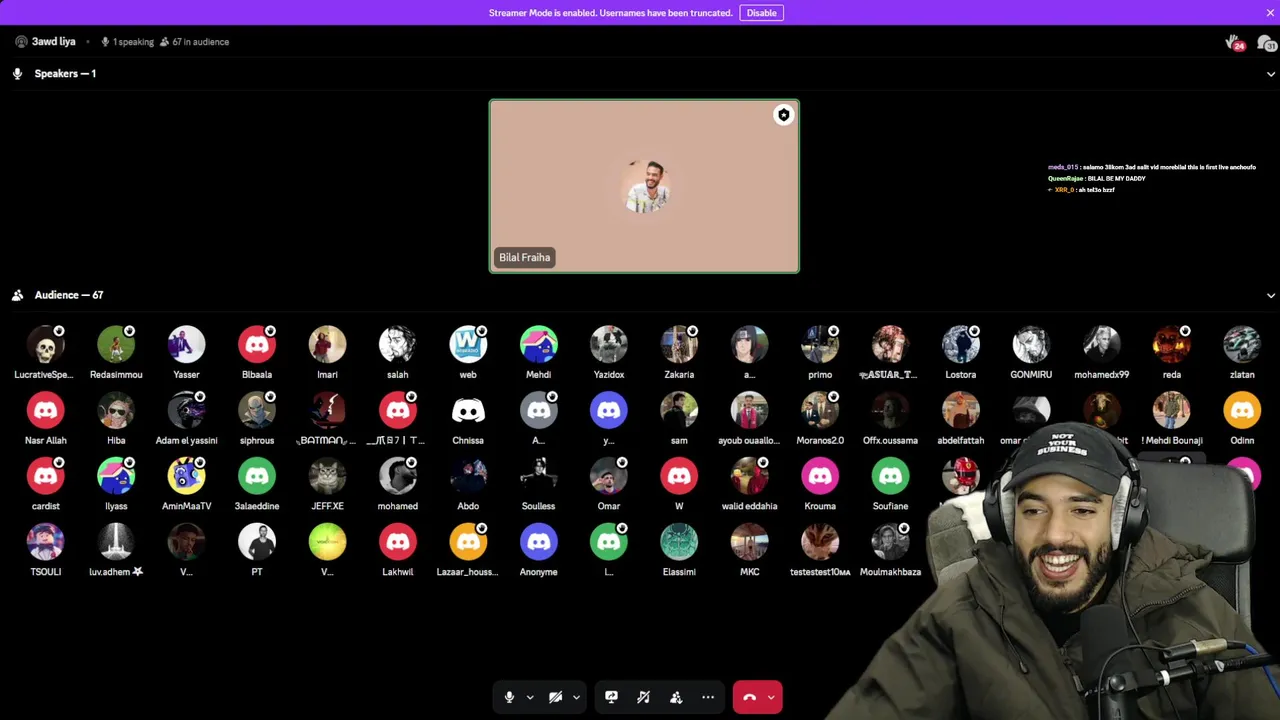Viewport: 1280px width, 720px height.
Task: Open Lostora's avatar
Action: [960, 344]
